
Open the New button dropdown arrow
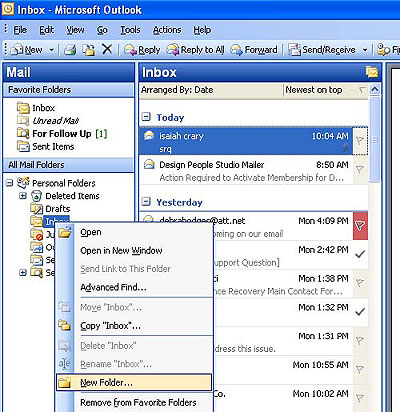(x=51, y=50)
